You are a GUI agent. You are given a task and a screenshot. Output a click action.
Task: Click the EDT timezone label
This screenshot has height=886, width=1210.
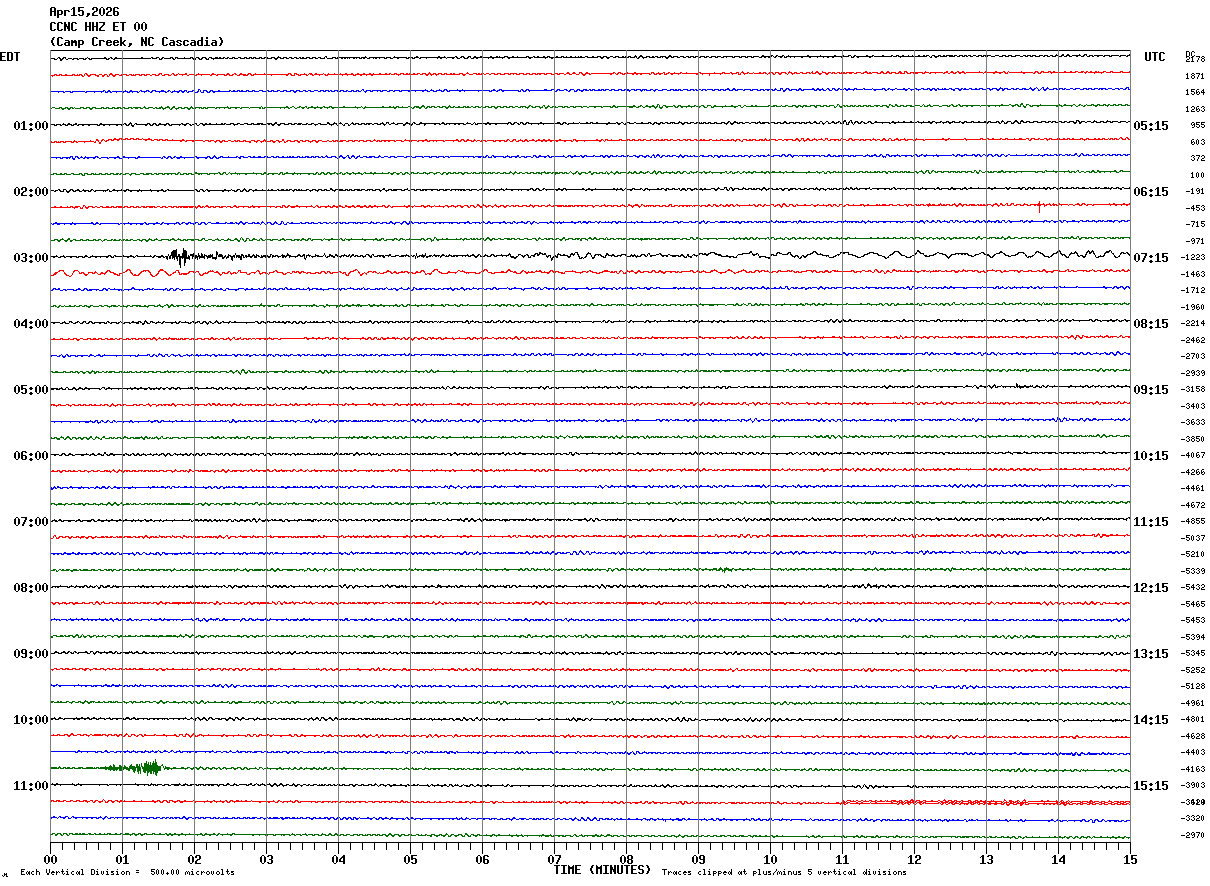[x=10, y=57]
